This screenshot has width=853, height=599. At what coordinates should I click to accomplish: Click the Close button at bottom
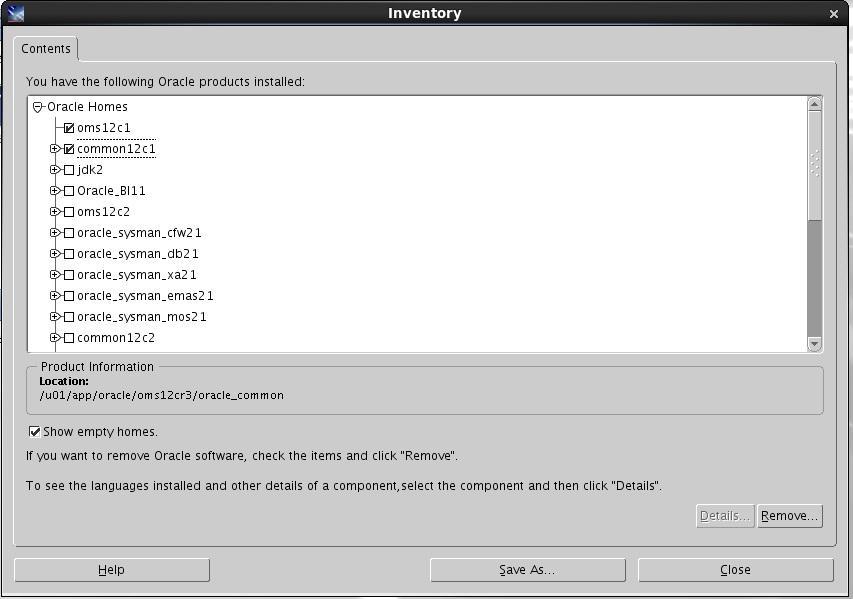(735, 570)
